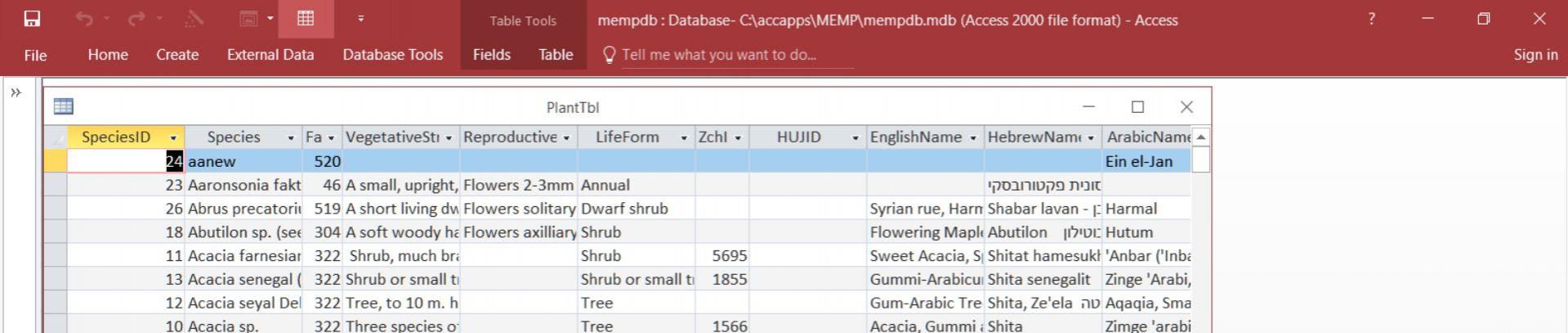Select the Table tab under Table Tools
This screenshot has width=1568, height=333.
point(556,55)
